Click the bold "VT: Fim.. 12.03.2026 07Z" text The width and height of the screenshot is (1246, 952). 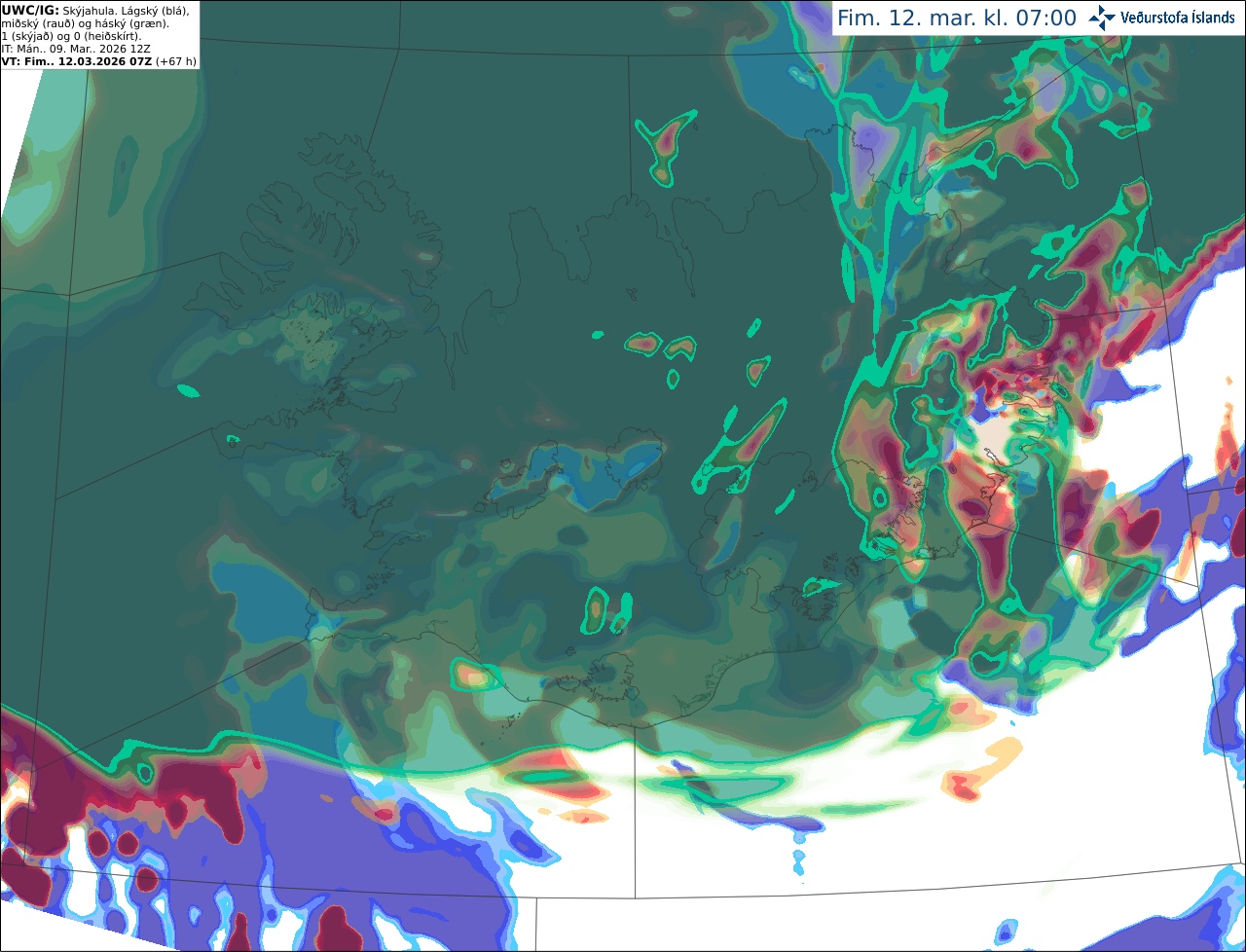pos(76,61)
